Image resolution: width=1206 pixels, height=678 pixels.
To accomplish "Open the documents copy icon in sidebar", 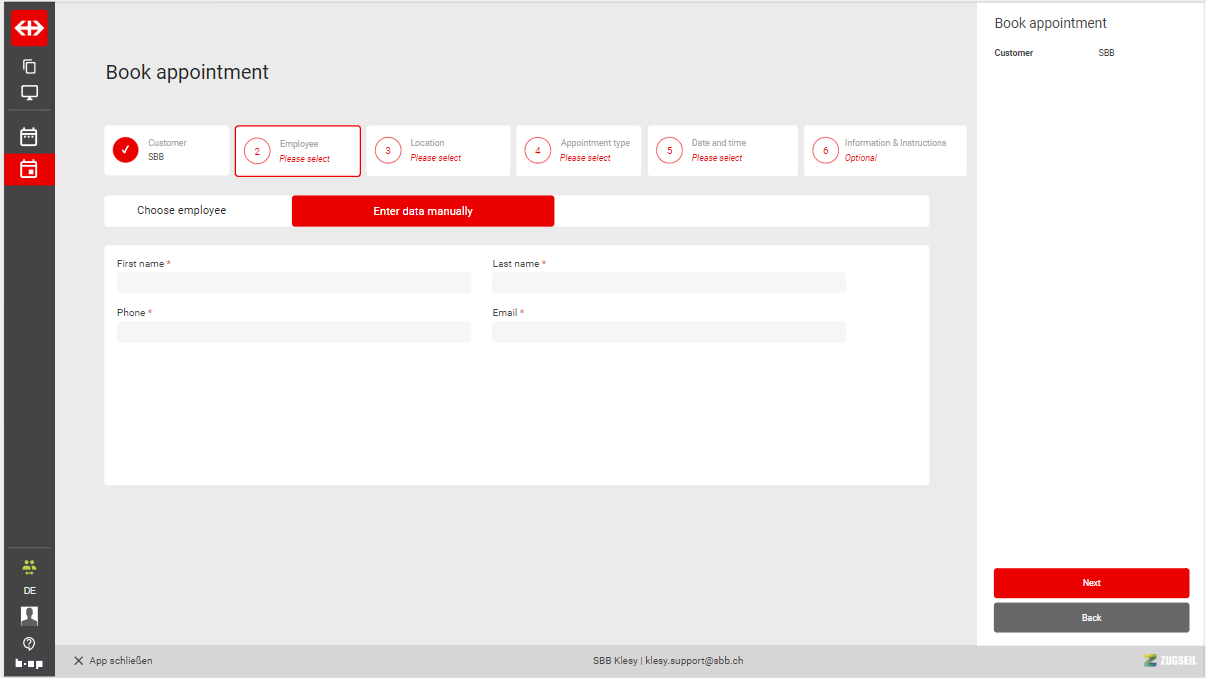I will [x=29, y=67].
